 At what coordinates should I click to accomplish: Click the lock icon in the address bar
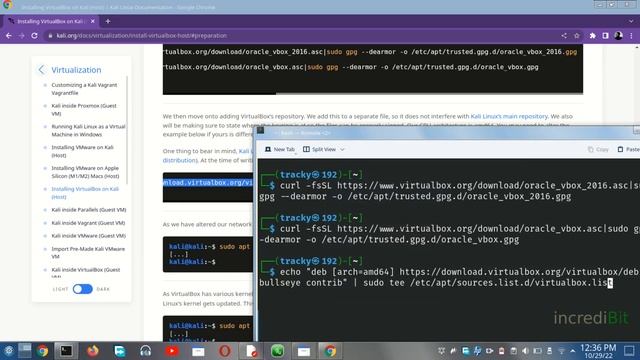(x=50, y=36)
